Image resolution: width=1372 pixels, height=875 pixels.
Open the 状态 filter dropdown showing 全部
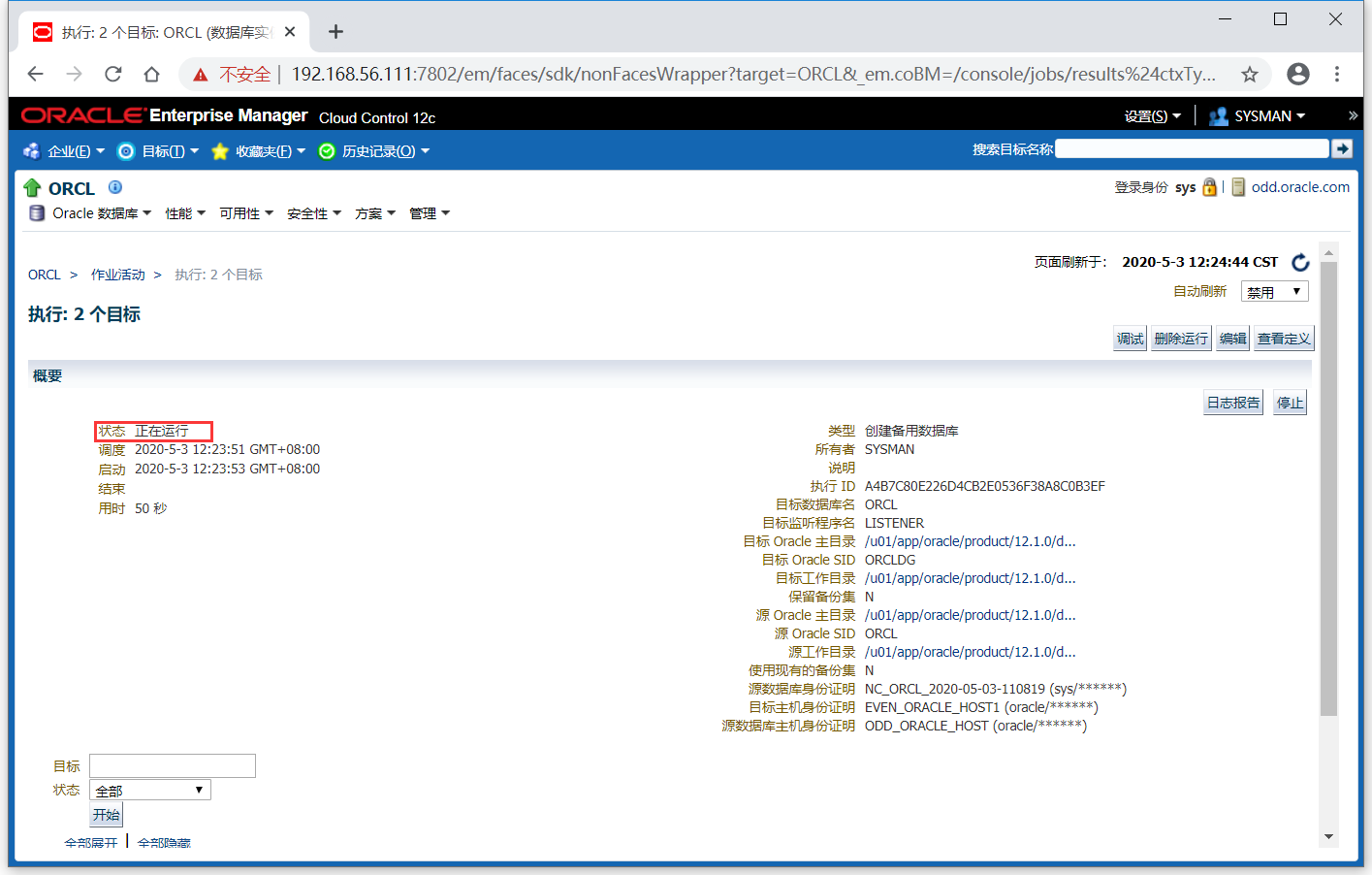pos(150,790)
